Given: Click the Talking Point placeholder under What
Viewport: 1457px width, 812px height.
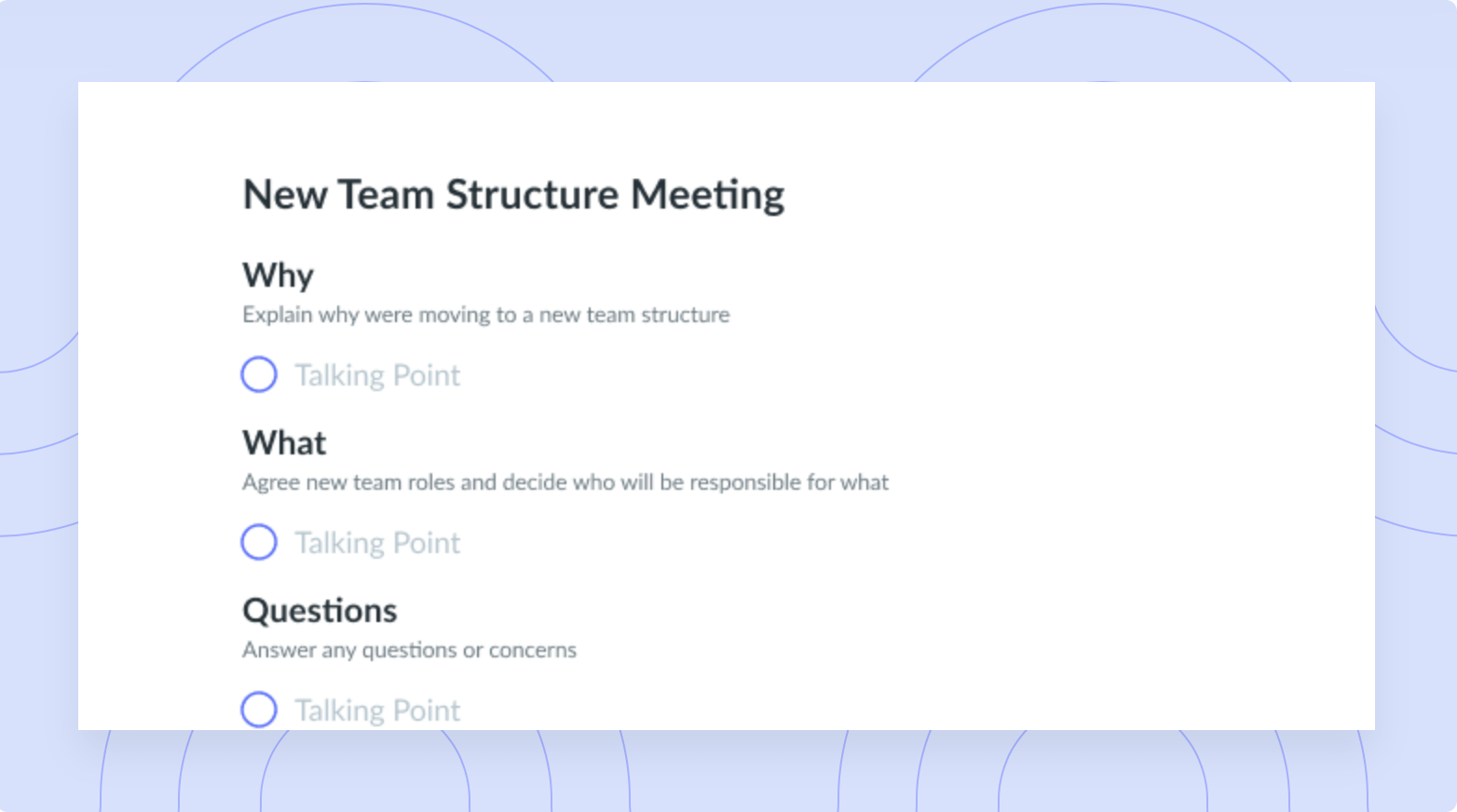Looking at the screenshot, I should click(377, 543).
